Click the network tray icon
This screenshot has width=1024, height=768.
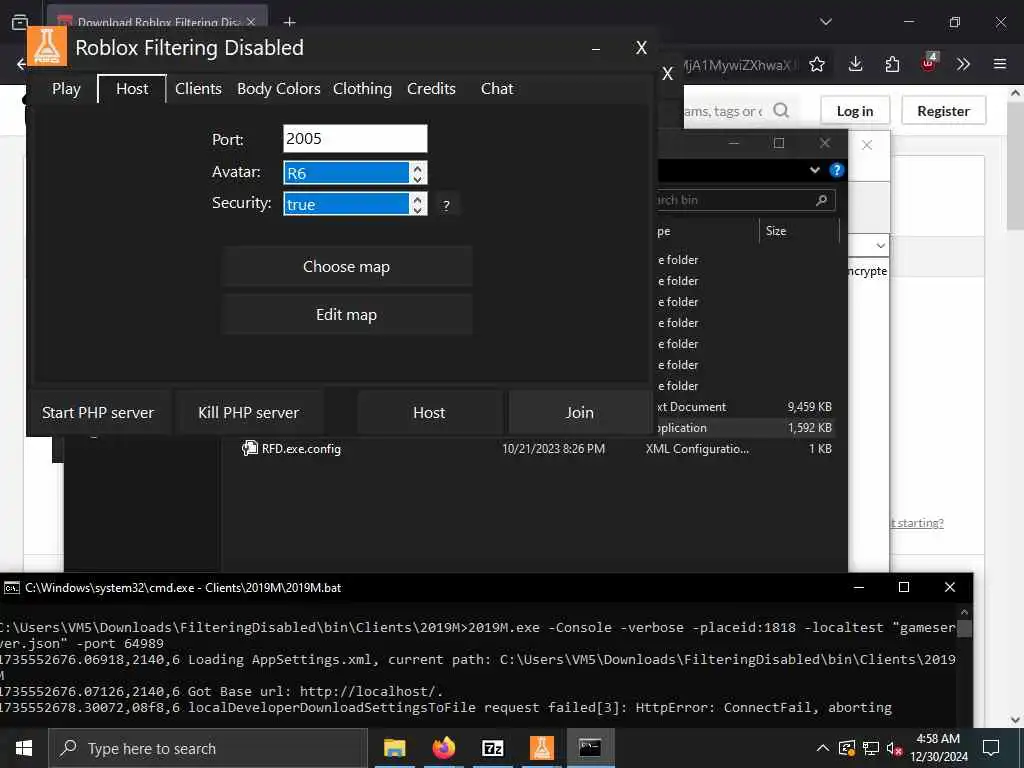point(871,748)
